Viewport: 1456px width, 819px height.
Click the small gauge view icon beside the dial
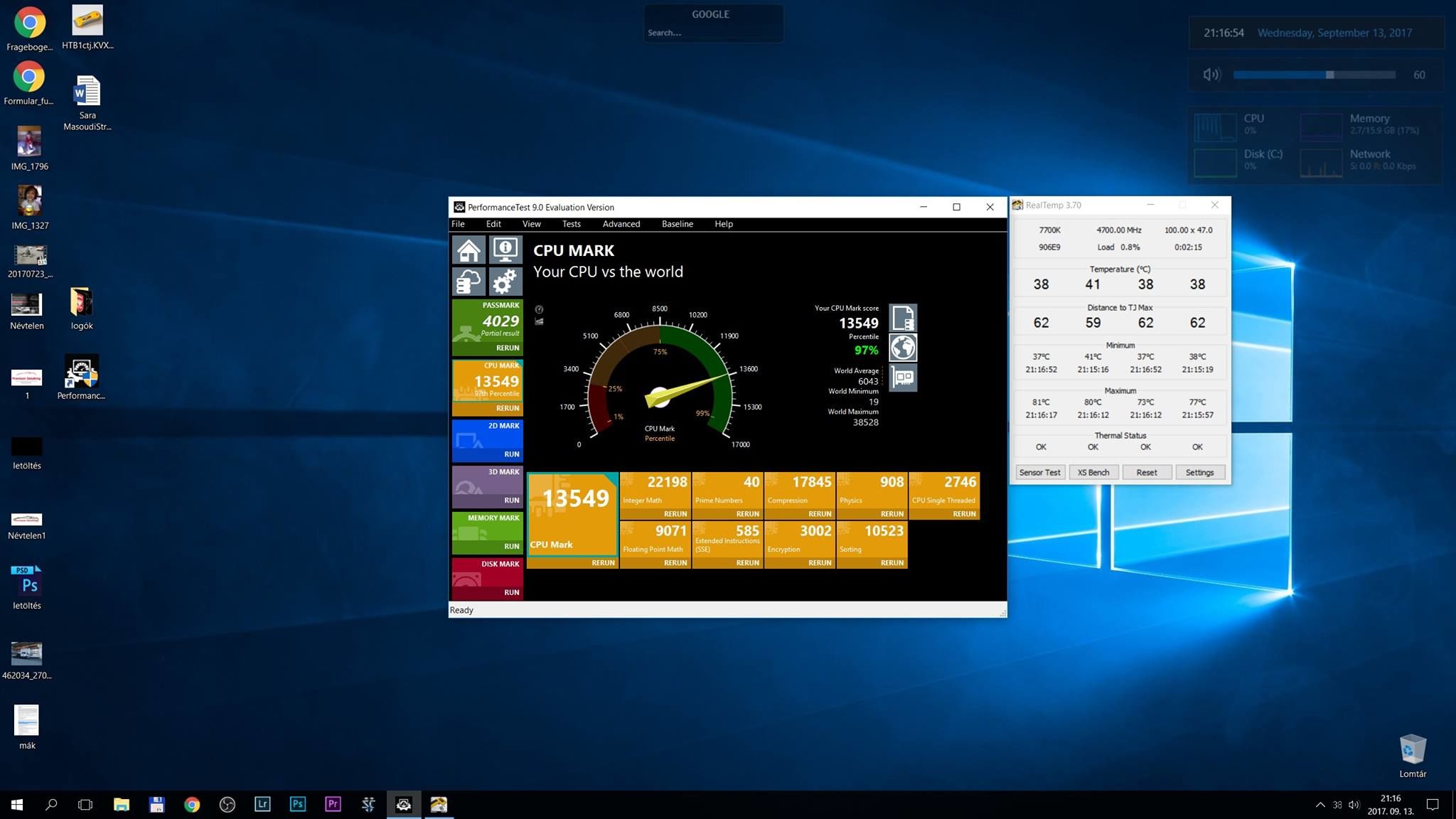click(x=539, y=309)
